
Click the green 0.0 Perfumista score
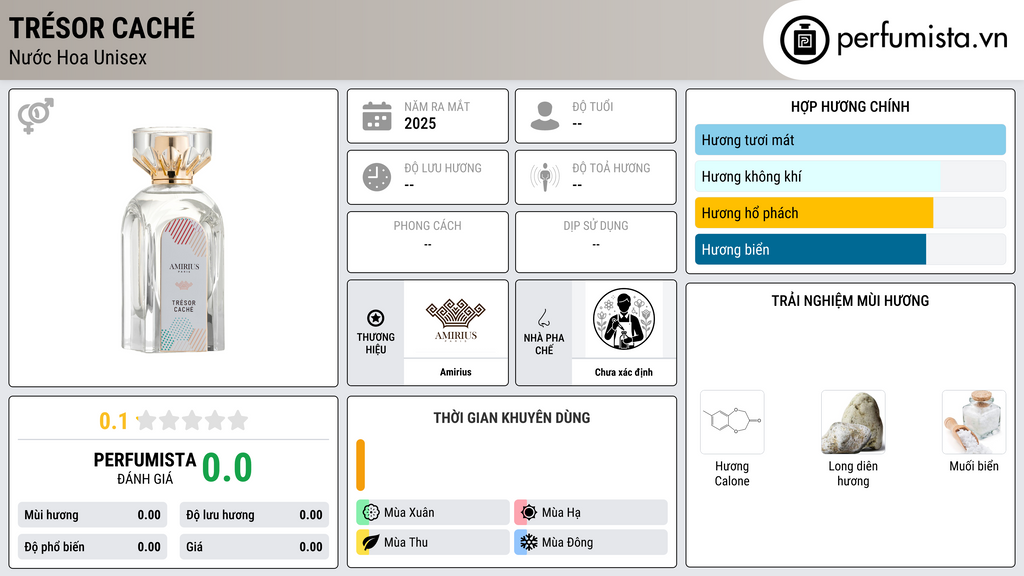click(x=227, y=468)
